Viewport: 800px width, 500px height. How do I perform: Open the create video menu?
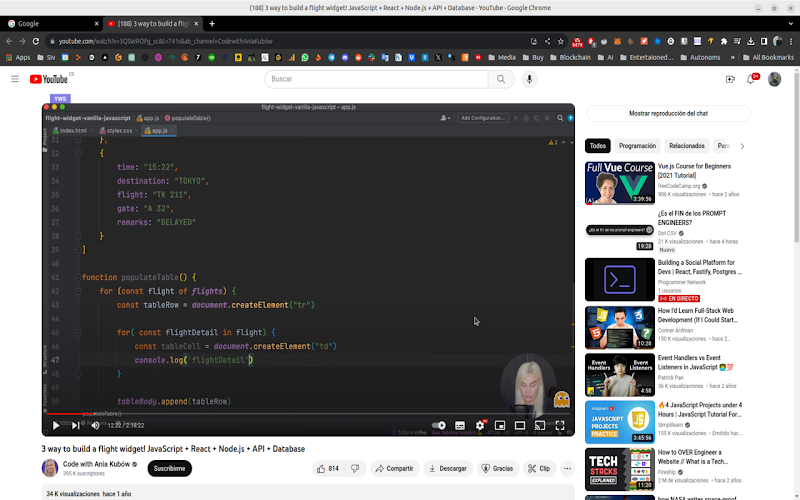730,79
